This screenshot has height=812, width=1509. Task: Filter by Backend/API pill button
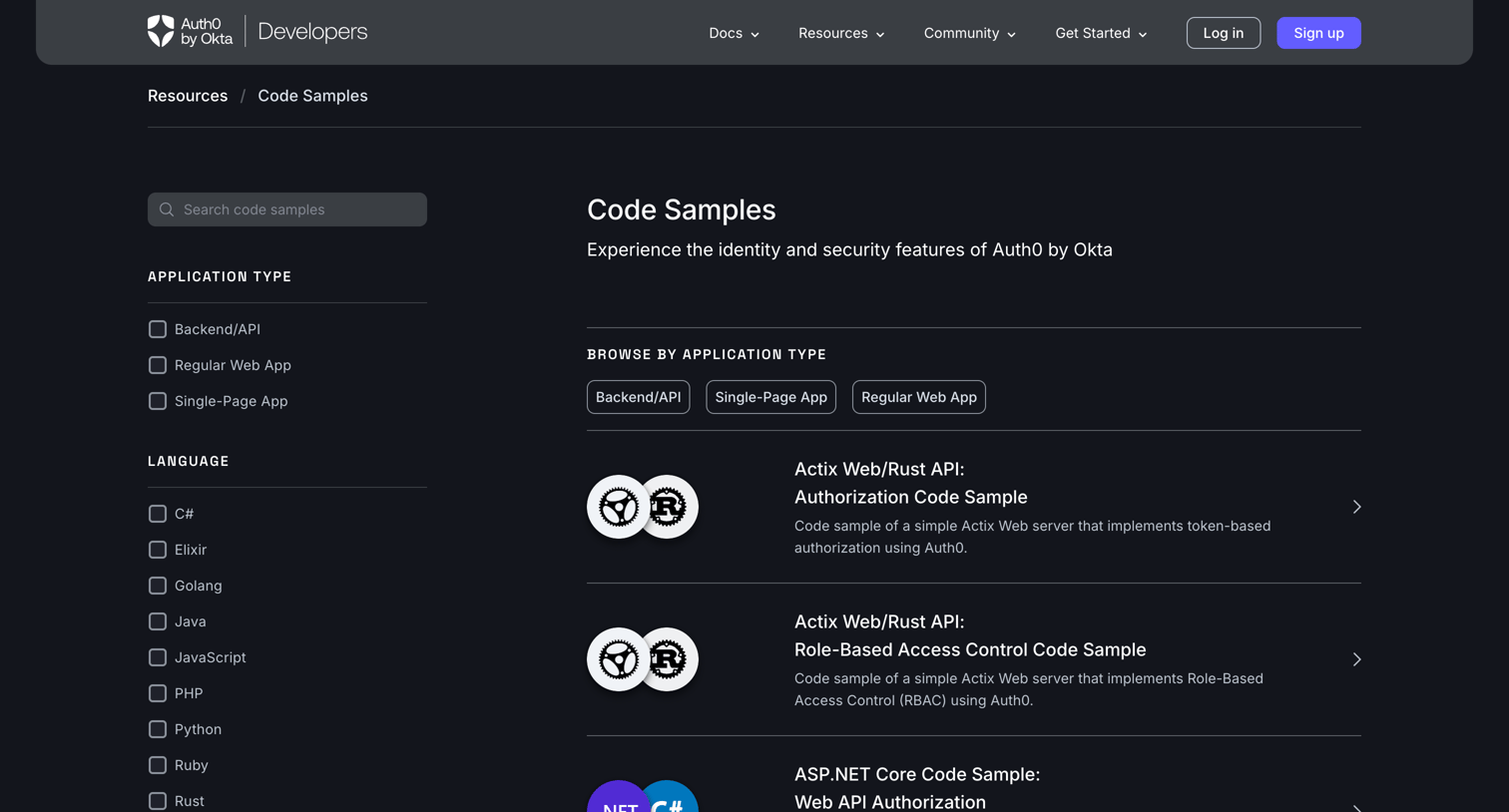pos(638,397)
